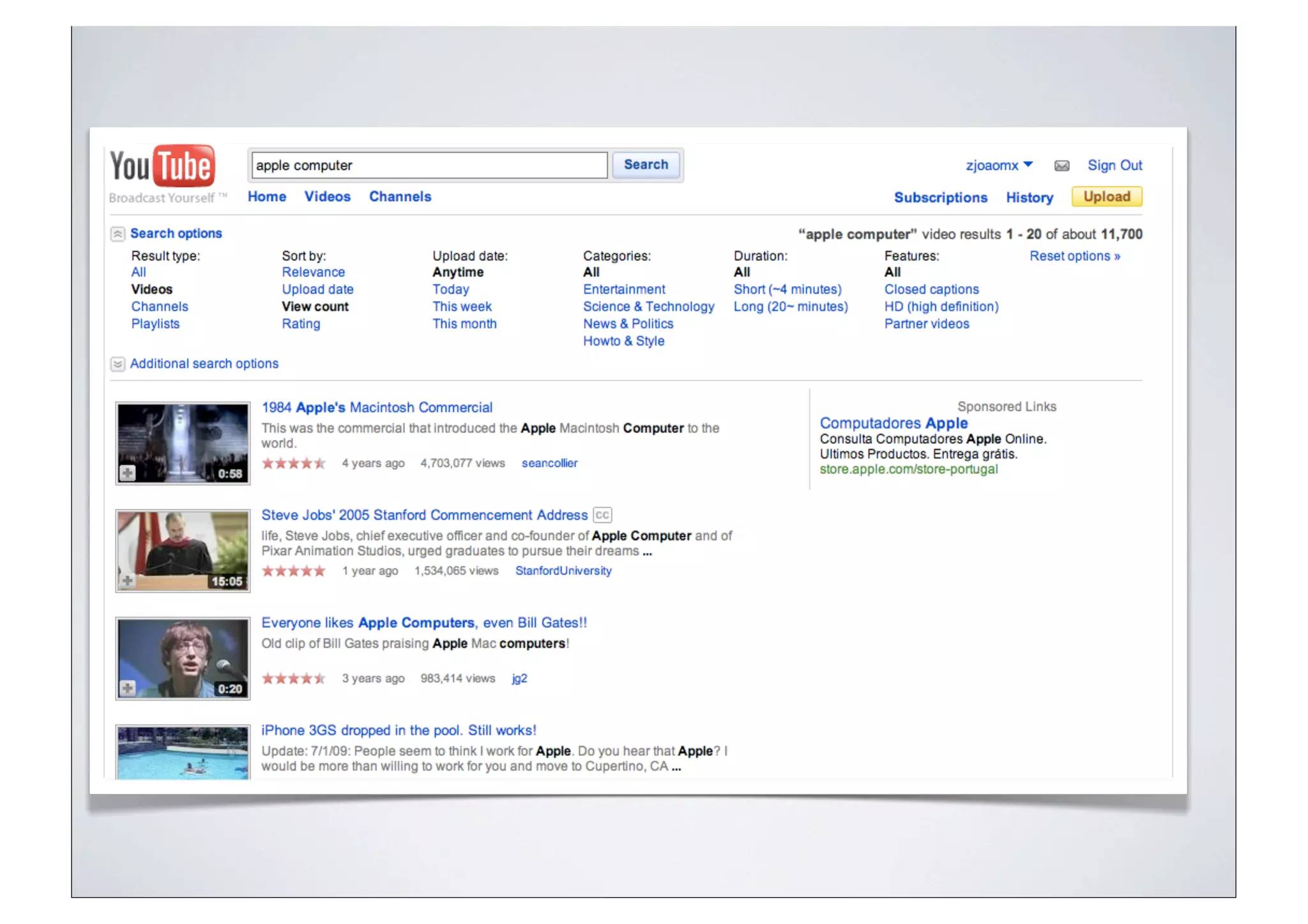The height and width of the screenshot is (924, 1308).
Task: Click the CC closed captions badge
Action: [602, 515]
